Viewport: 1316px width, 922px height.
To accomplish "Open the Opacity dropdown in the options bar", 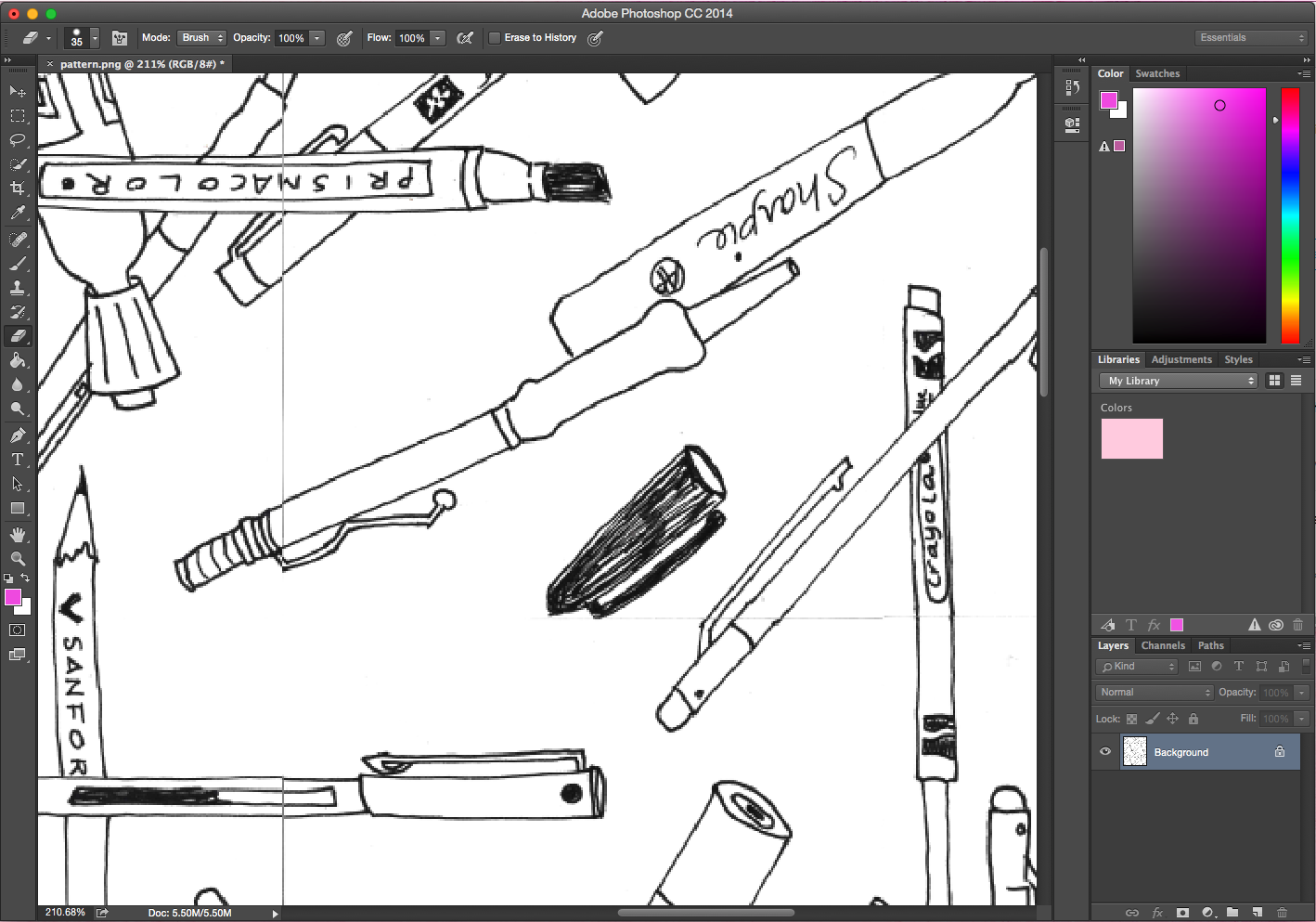I will pos(316,37).
